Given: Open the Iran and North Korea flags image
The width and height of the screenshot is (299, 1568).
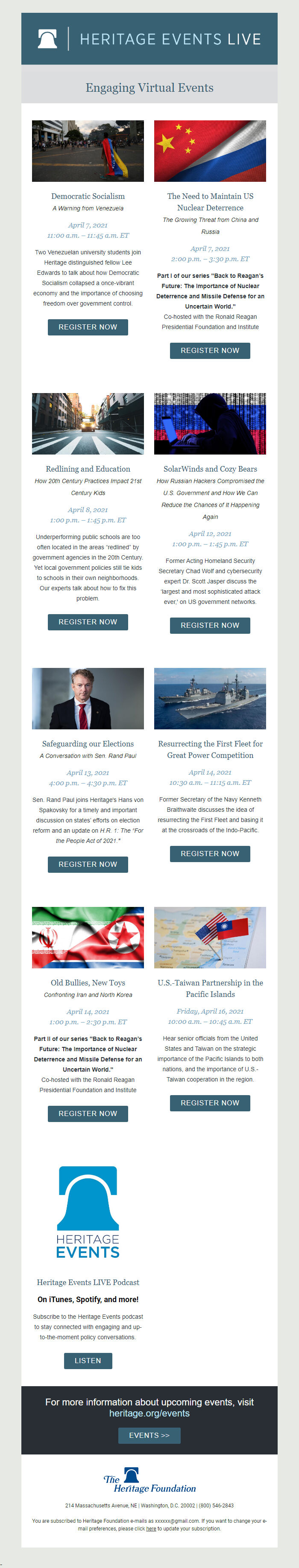Looking at the screenshot, I should click(x=88, y=937).
